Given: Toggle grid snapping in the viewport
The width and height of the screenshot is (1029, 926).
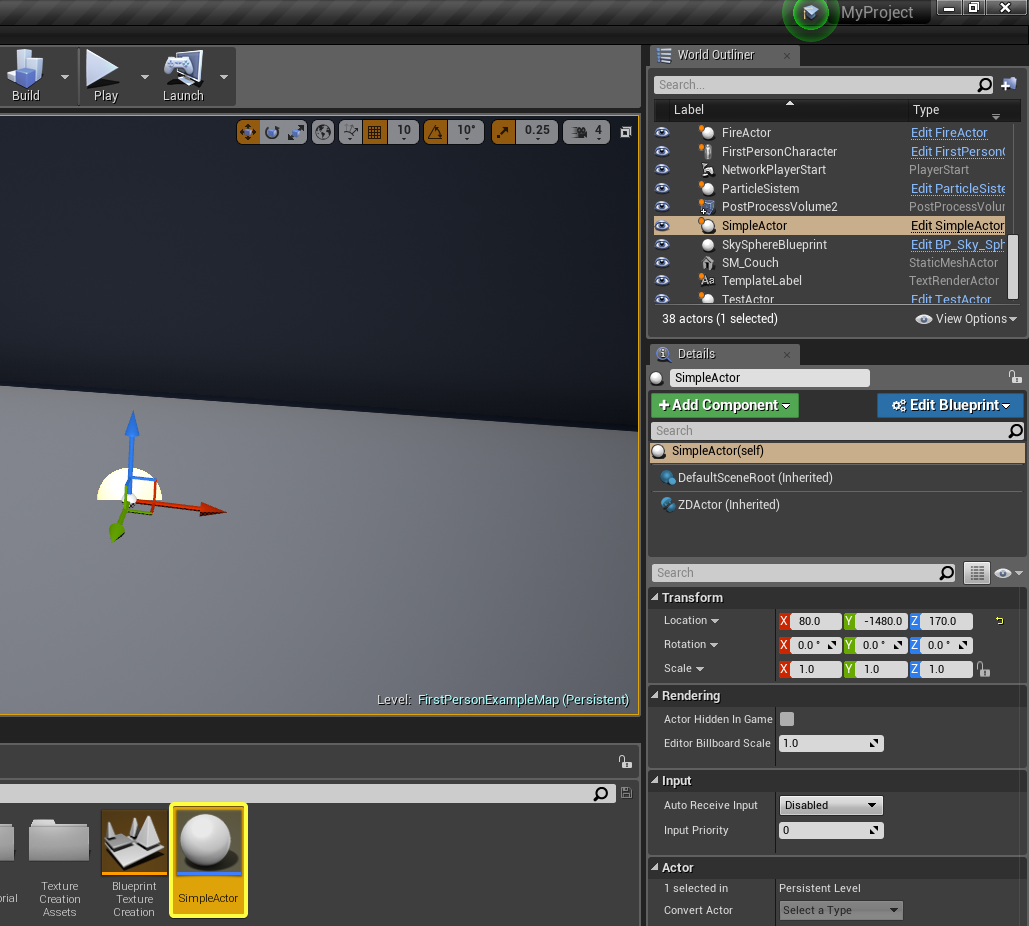Looking at the screenshot, I should click(x=375, y=131).
